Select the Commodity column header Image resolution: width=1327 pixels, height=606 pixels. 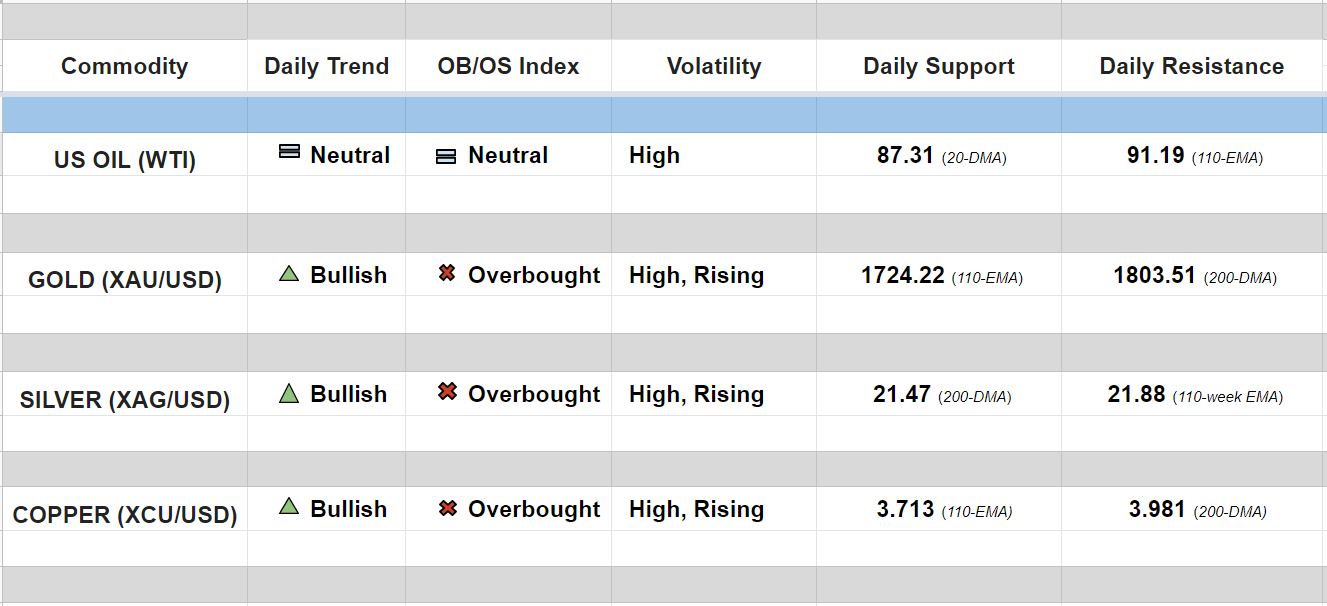(124, 67)
